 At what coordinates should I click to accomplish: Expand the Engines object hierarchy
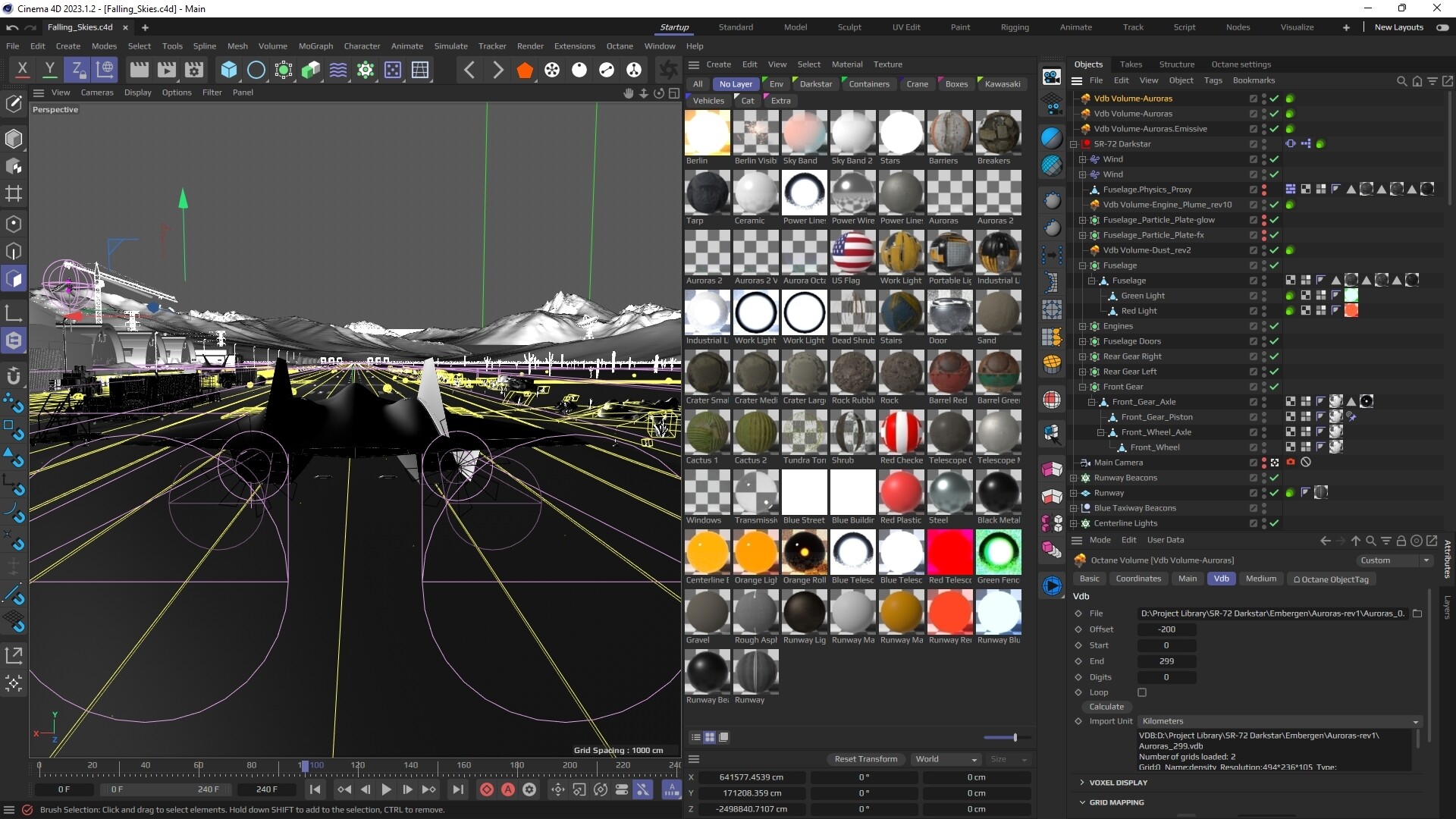1083,326
